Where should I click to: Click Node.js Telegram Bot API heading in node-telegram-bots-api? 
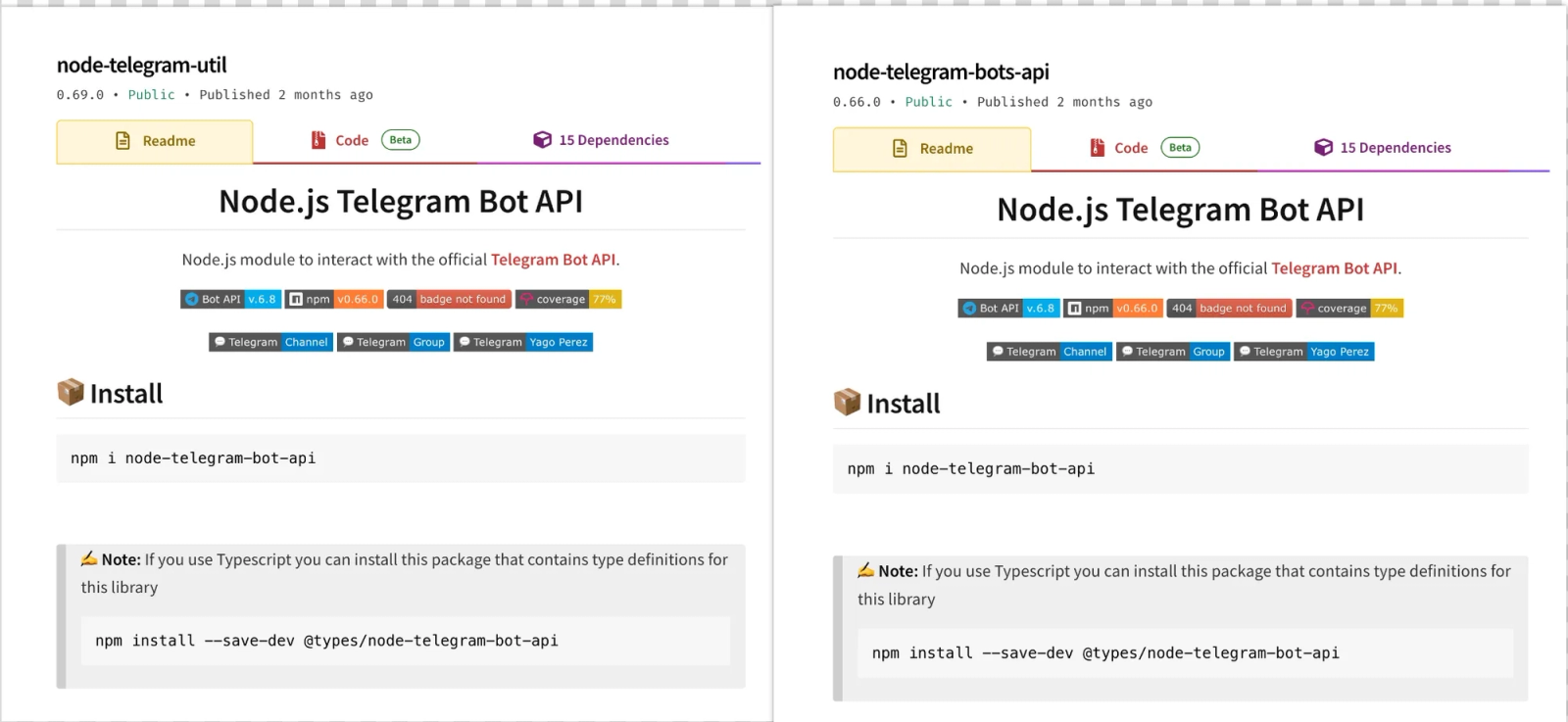[1181, 210]
